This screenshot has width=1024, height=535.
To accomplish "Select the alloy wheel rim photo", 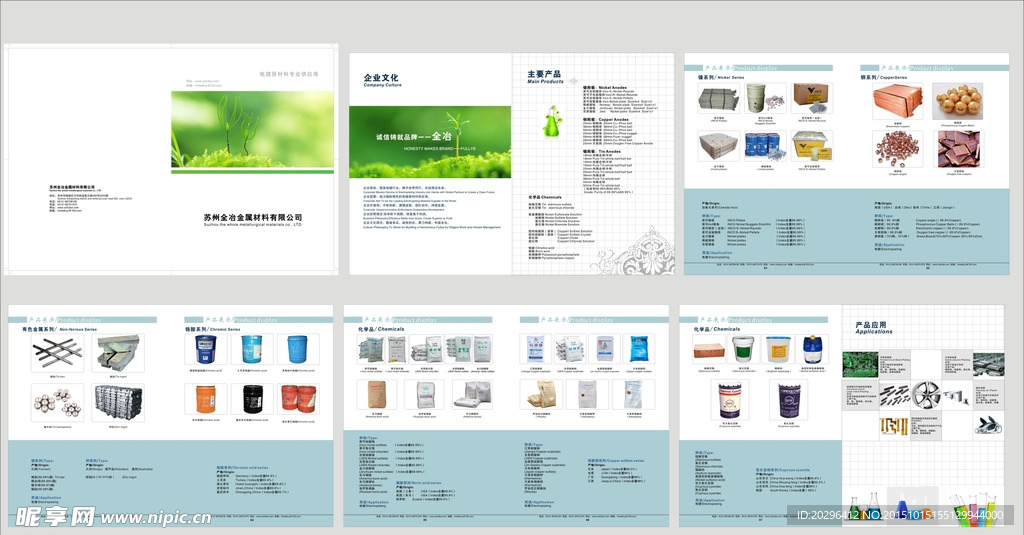I will click(925, 396).
